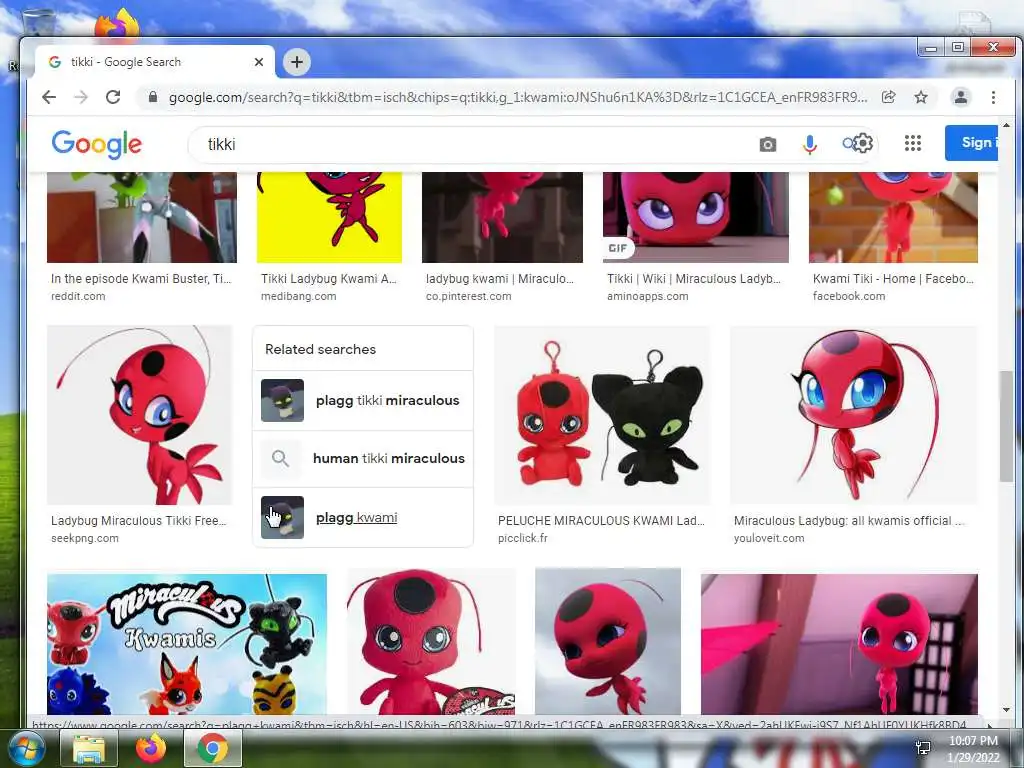
Task: Open the Miraculous Kwamis banner image
Action: click(x=187, y=644)
